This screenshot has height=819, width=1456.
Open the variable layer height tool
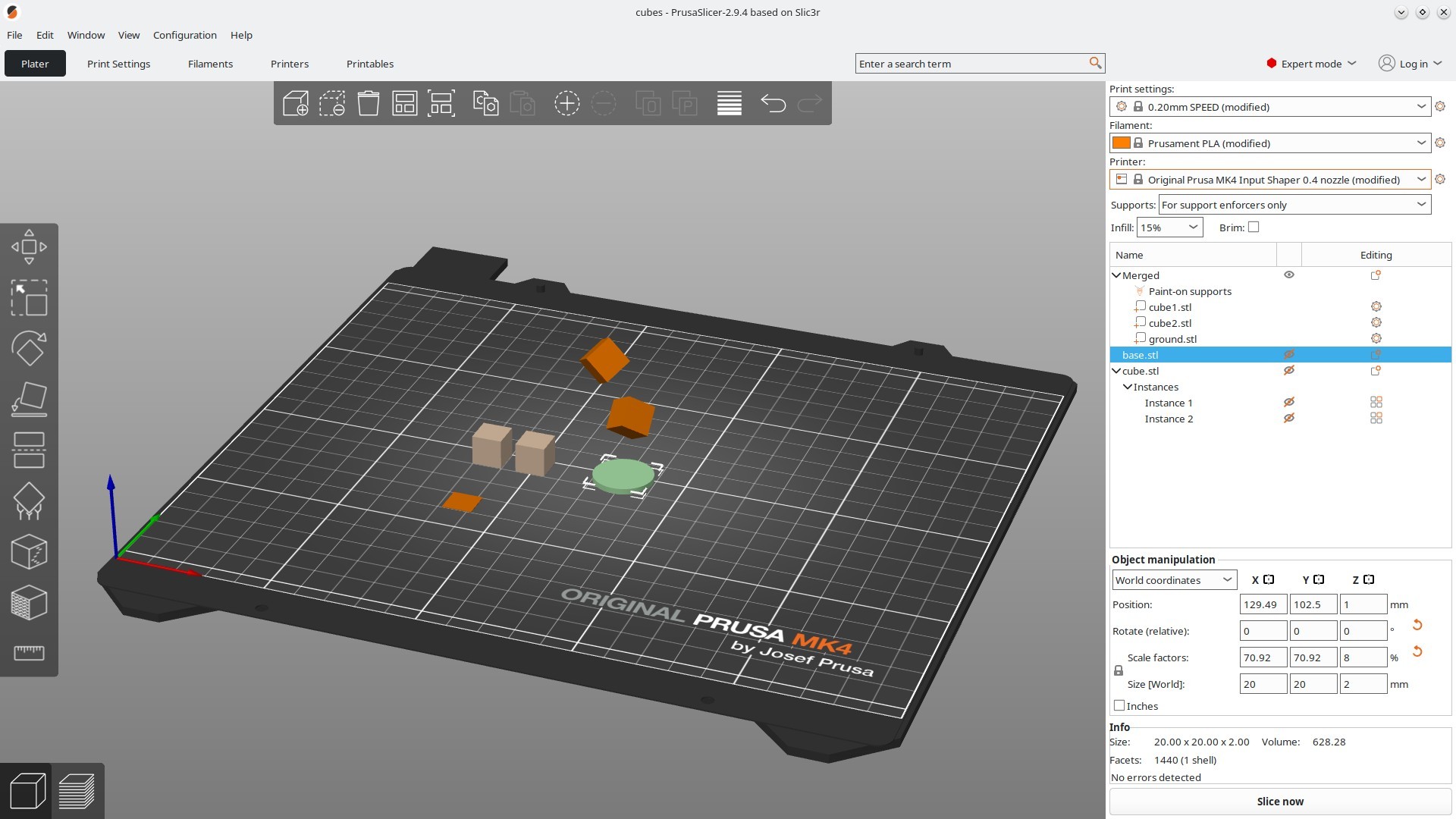click(729, 103)
